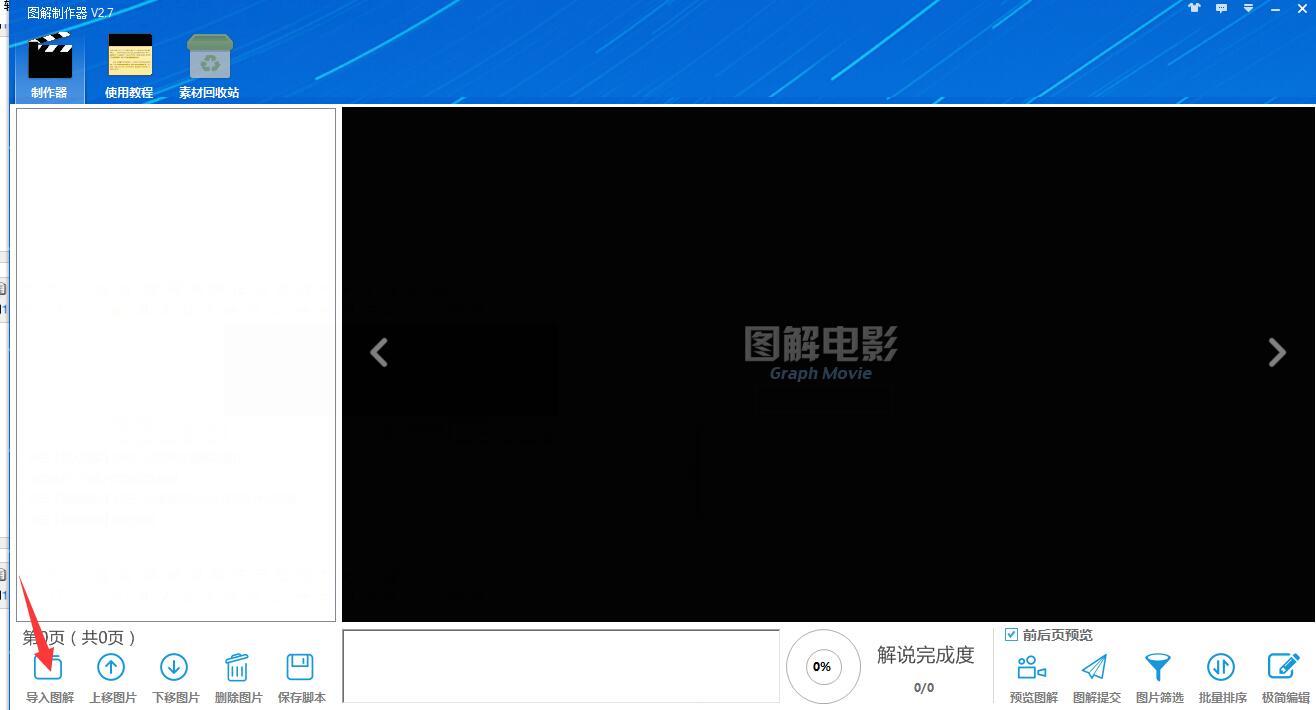Open the 极简编辑 quick edit icon
The height and width of the screenshot is (710, 1316).
click(1284, 667)
